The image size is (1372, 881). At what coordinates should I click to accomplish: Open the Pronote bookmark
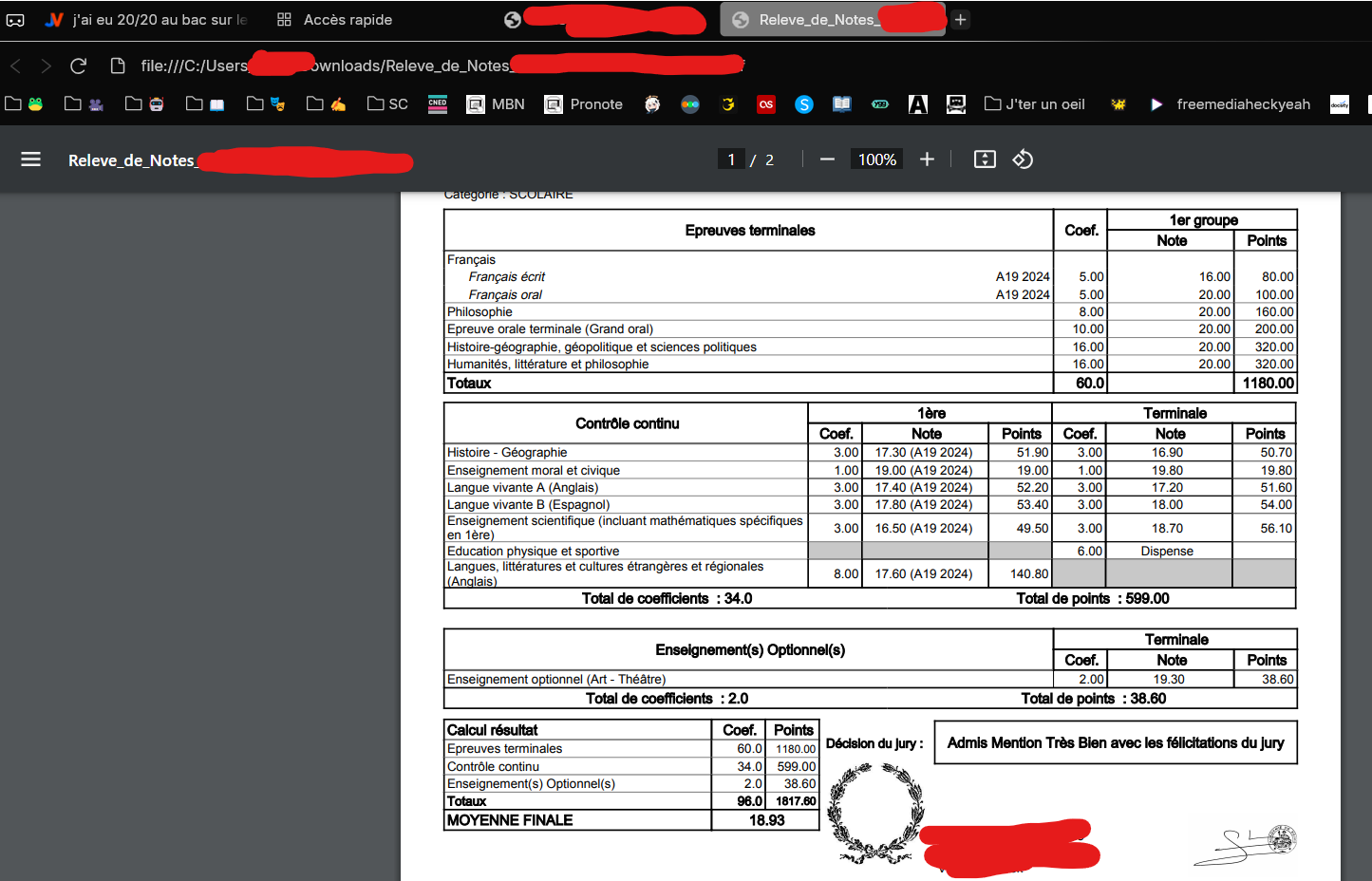[x=583, y=104]
